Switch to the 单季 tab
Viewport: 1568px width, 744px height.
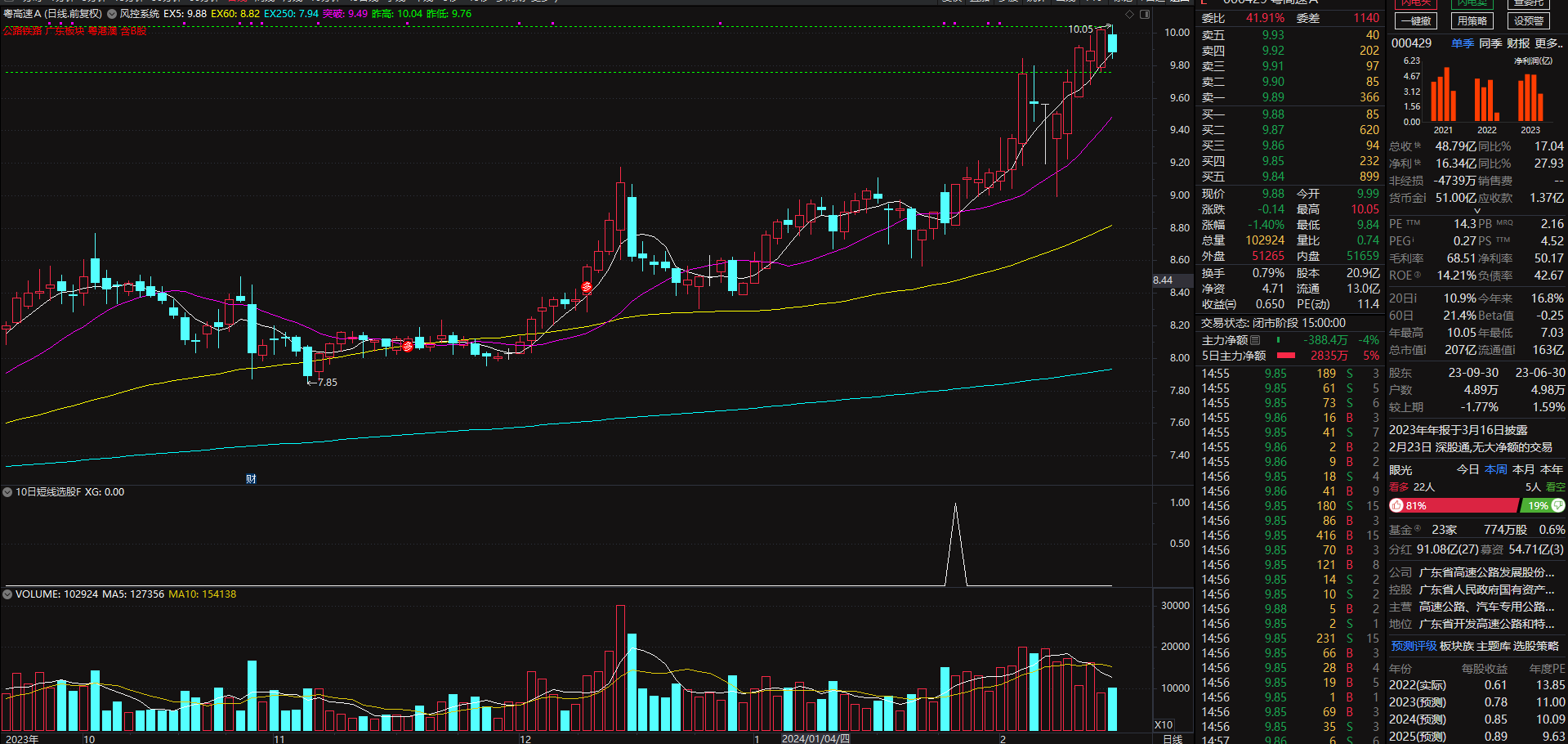[x=1463, y=43]
